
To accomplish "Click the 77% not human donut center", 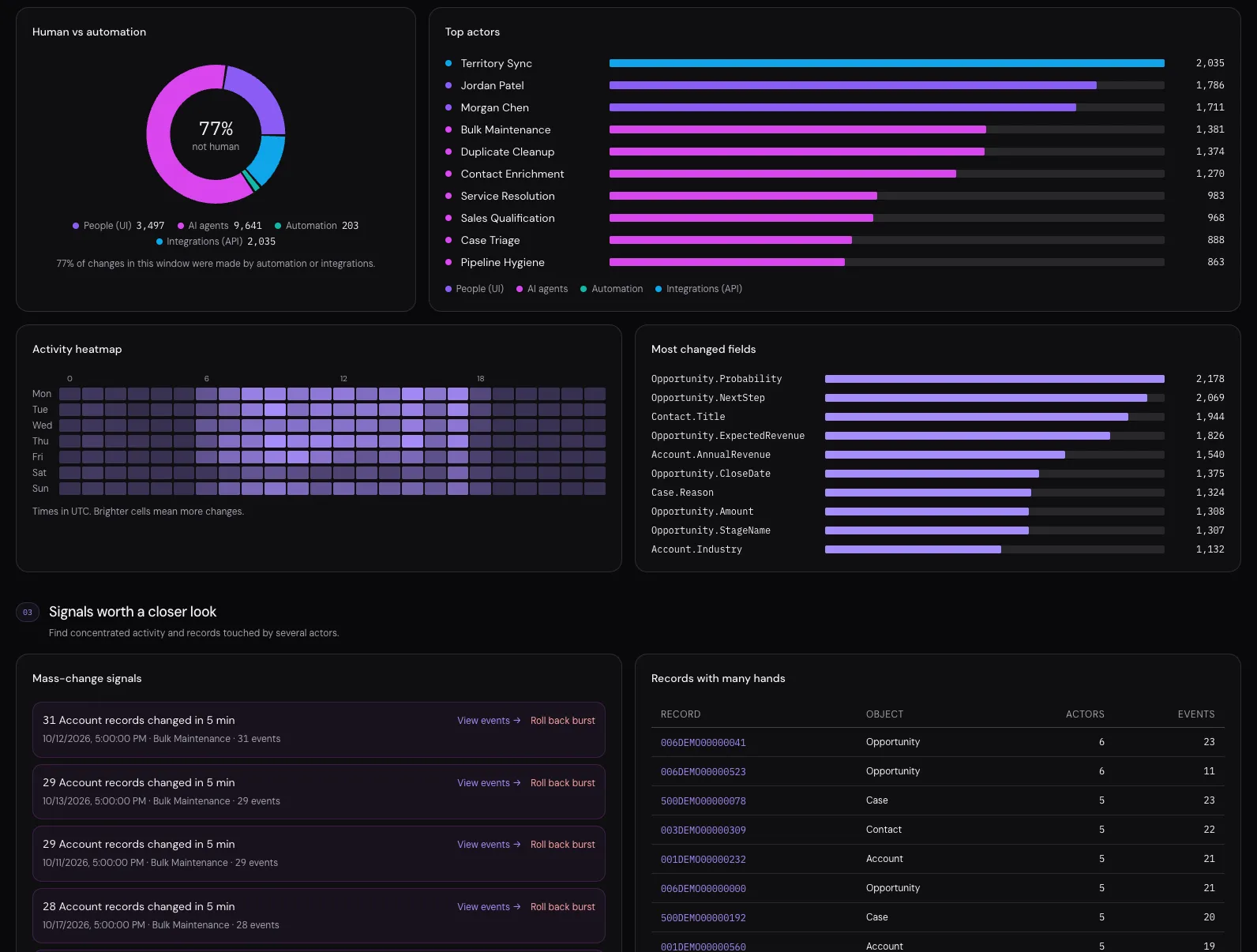I will tap(216, 135).
